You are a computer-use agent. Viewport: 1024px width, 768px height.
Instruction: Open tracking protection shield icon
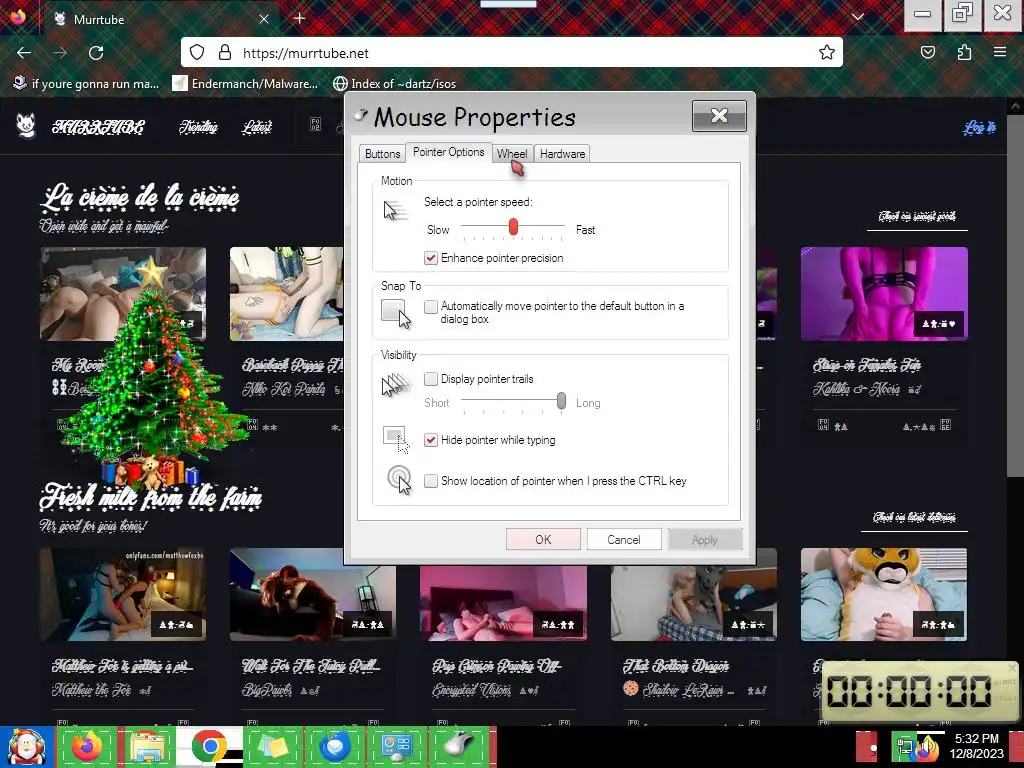(197, 52)
